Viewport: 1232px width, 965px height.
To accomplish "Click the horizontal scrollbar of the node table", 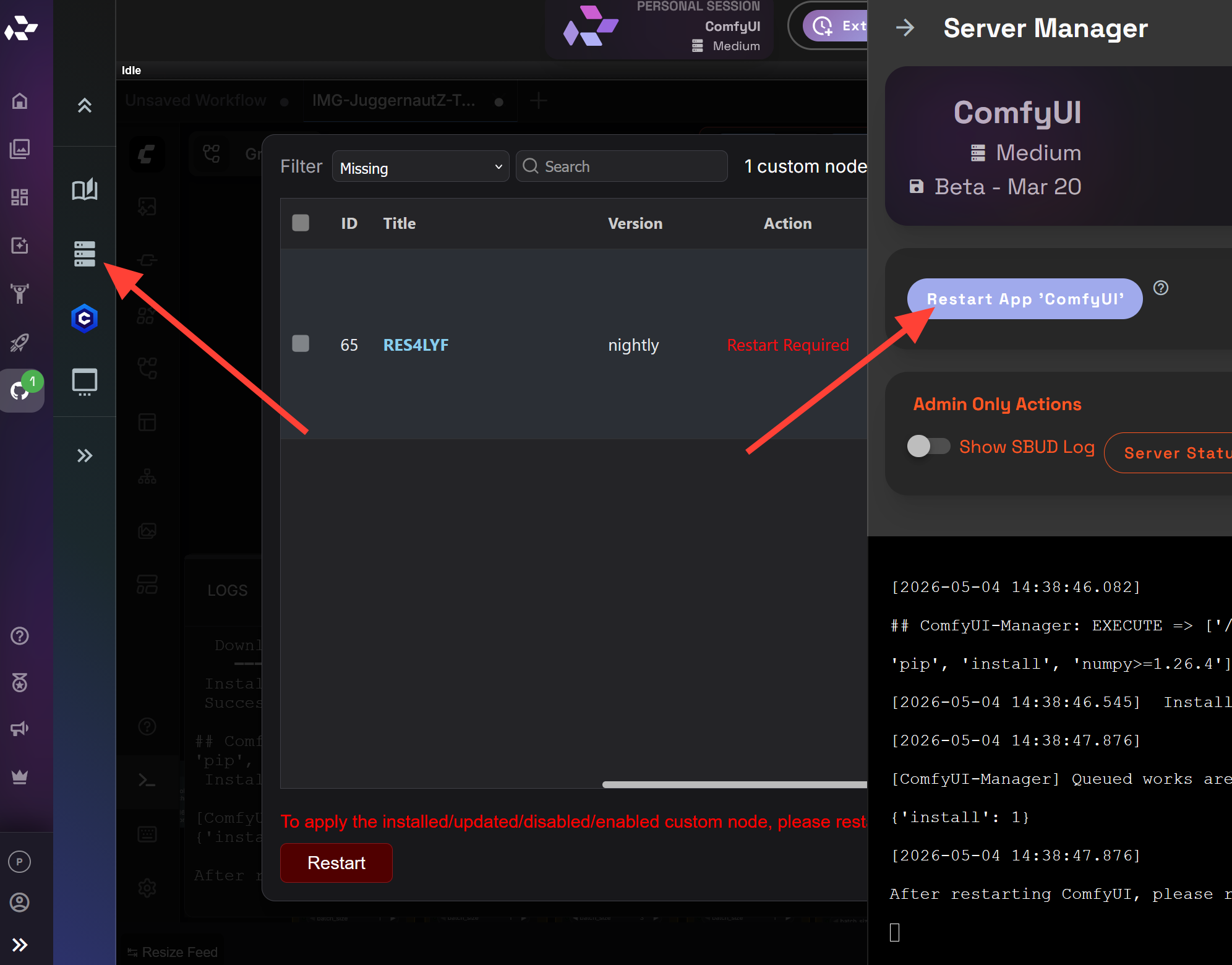I will 735,784.
